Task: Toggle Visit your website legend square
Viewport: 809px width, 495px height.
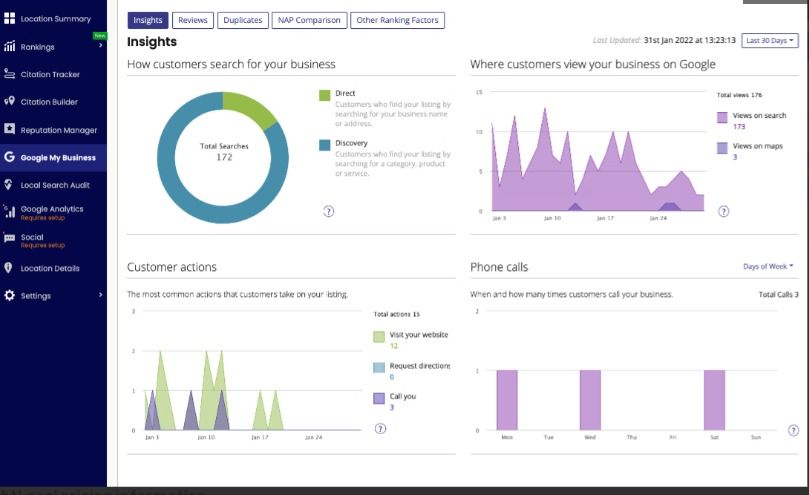Action: point(379,337)
